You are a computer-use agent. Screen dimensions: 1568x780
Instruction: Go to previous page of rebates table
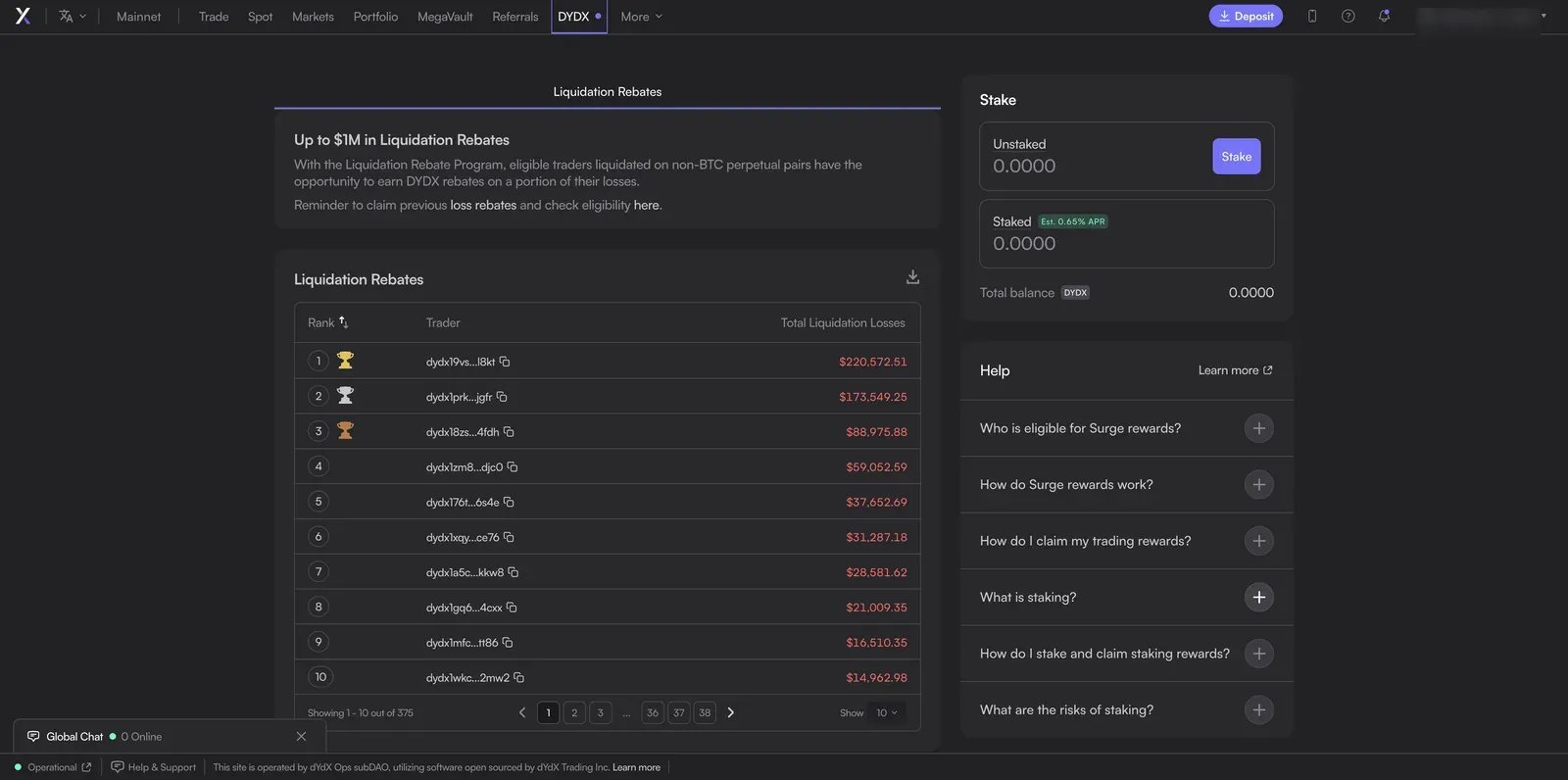(x=522, y=712)
